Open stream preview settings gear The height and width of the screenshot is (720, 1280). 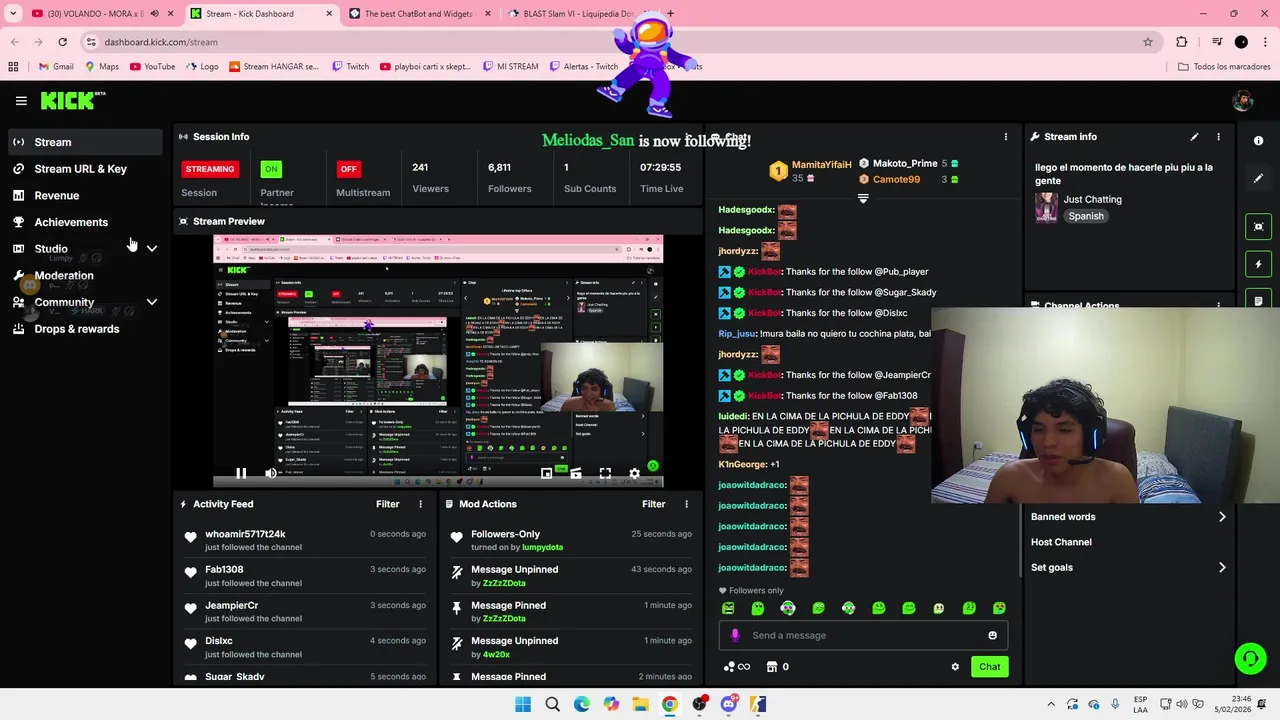click(634, 473)
